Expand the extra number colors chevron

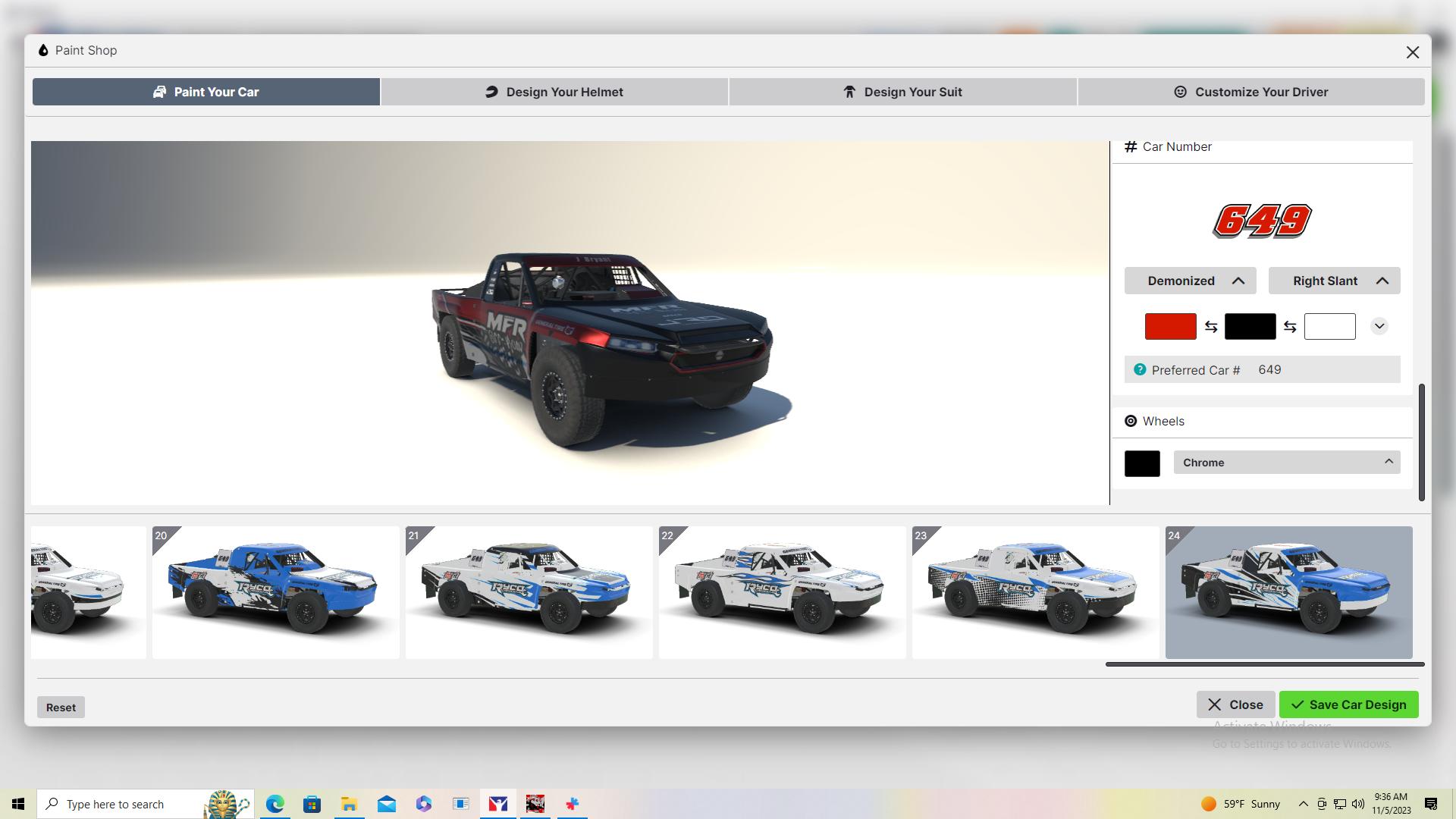[1379, 326]
